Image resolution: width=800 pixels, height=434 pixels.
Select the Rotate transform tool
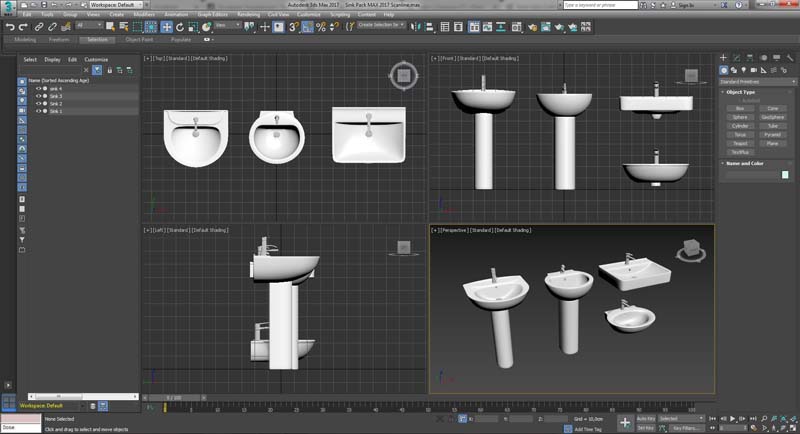180,26
